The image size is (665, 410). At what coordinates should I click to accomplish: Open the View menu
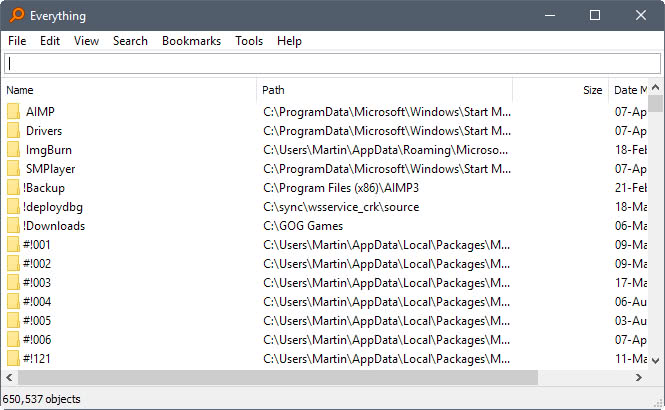point(86,41)
